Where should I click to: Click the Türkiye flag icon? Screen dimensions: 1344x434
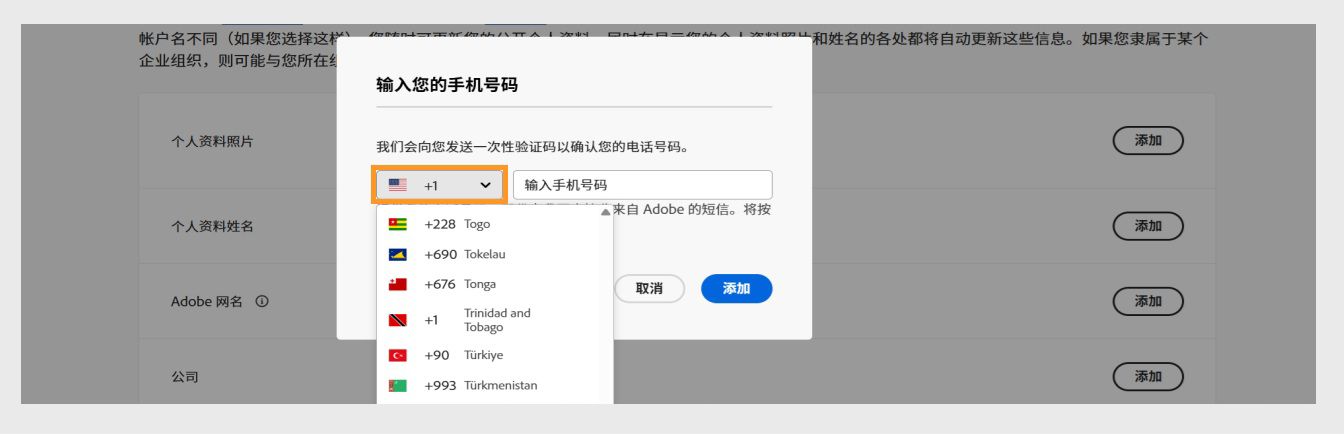point(397,355)
